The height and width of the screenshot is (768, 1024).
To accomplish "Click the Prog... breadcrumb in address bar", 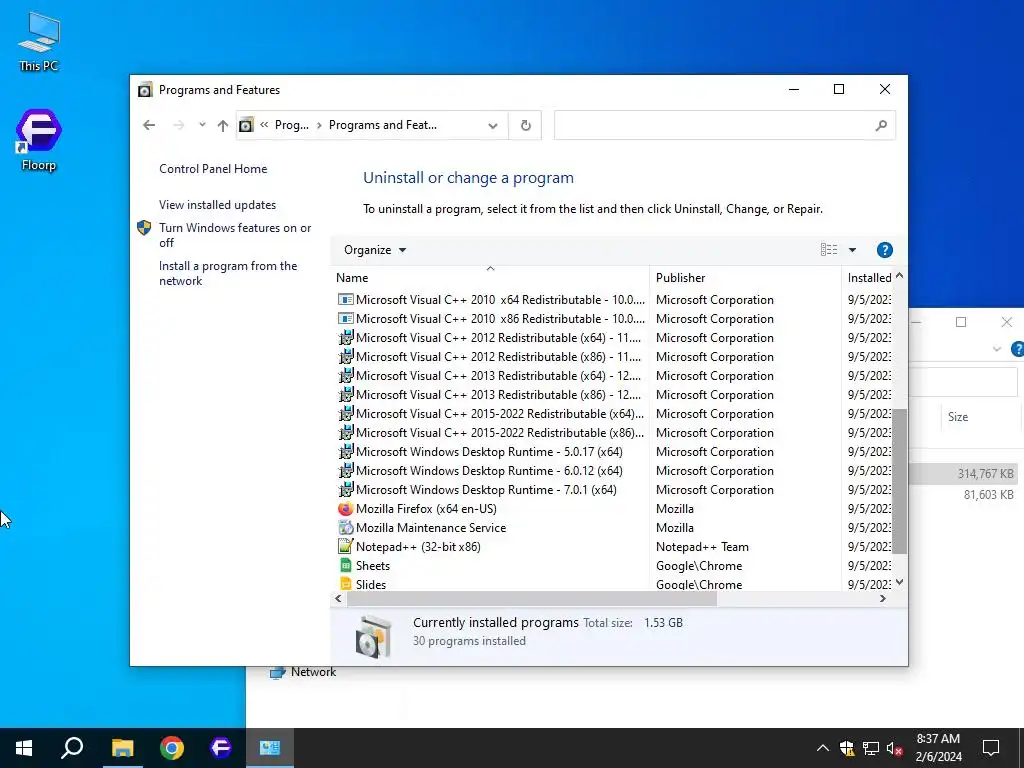I will tap(291, 125).
